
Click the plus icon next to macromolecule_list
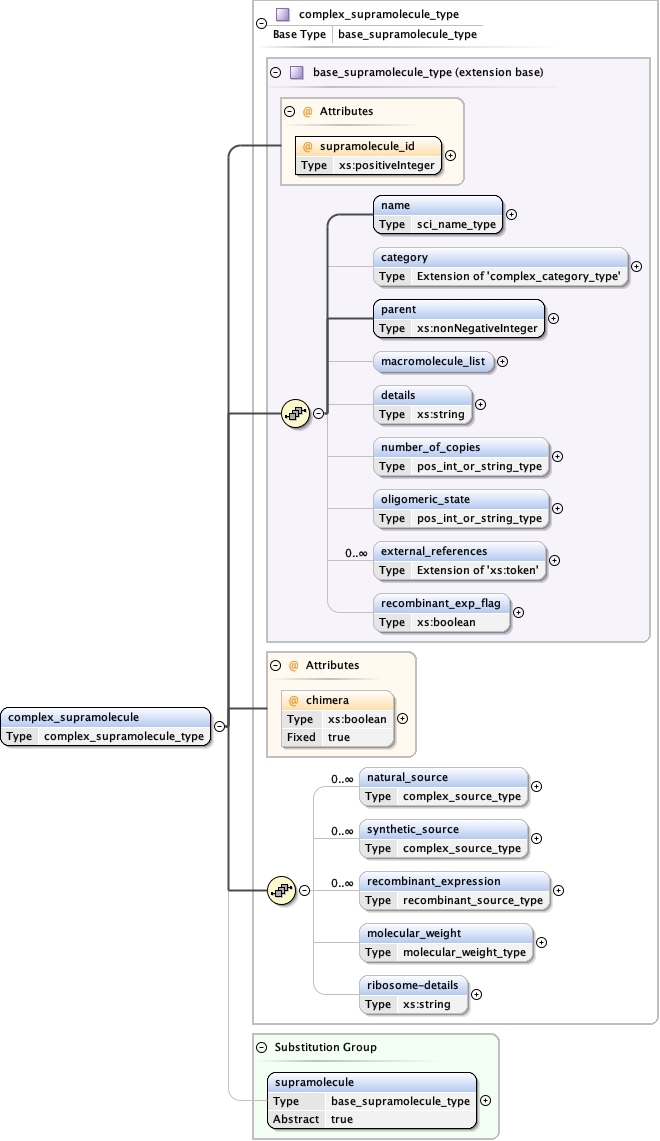(502, 362)
